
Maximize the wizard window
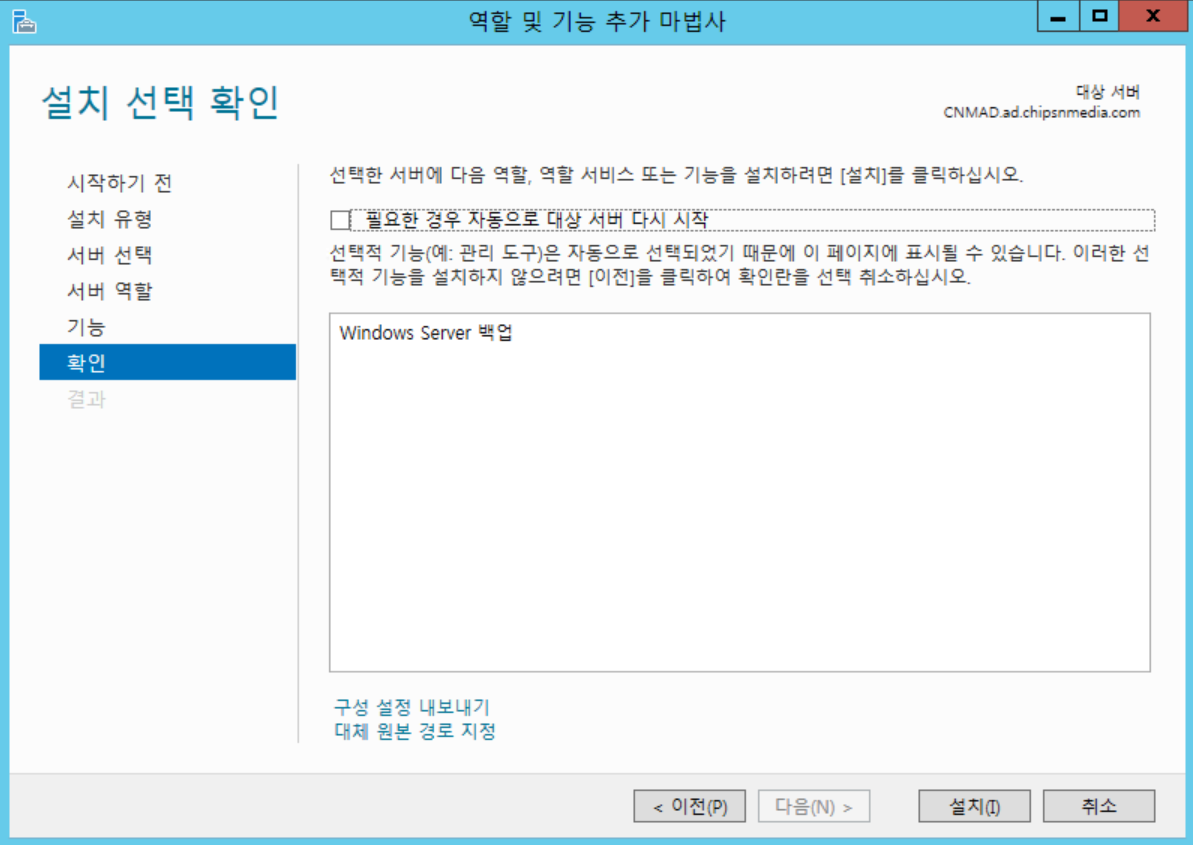point(1099,16)
